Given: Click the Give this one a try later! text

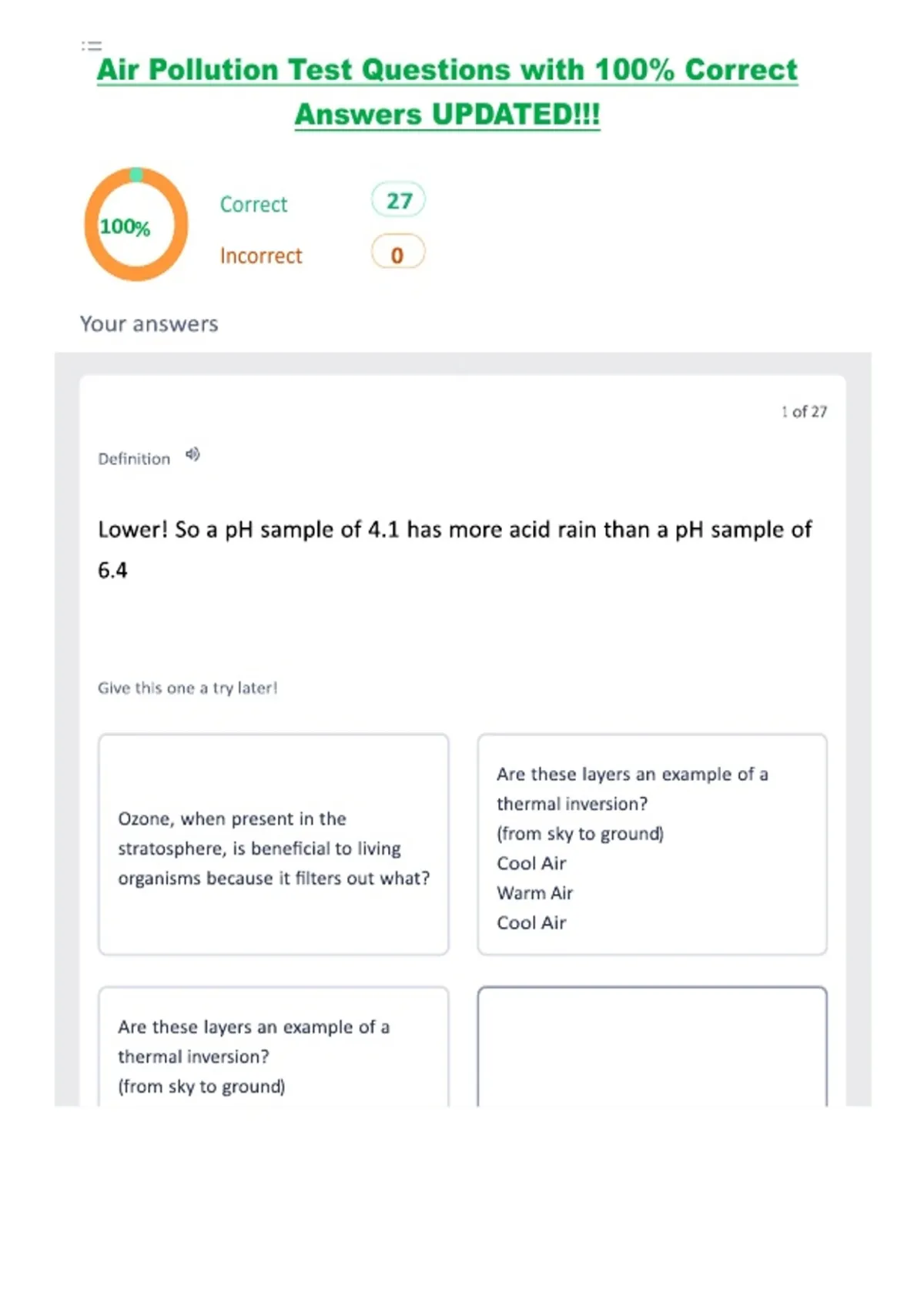Looking at the screenshot, I should tap(187, 688).
